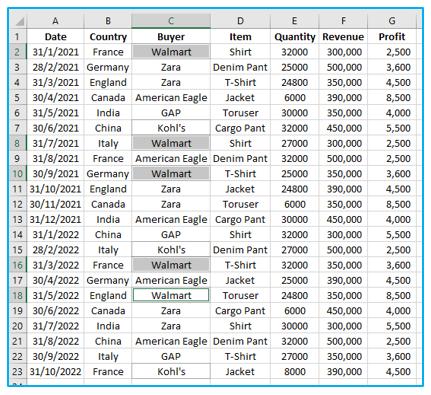Click date 28/2/2021 cell
This screenshot has width=431, height=395.
click(x=55, y=67)
